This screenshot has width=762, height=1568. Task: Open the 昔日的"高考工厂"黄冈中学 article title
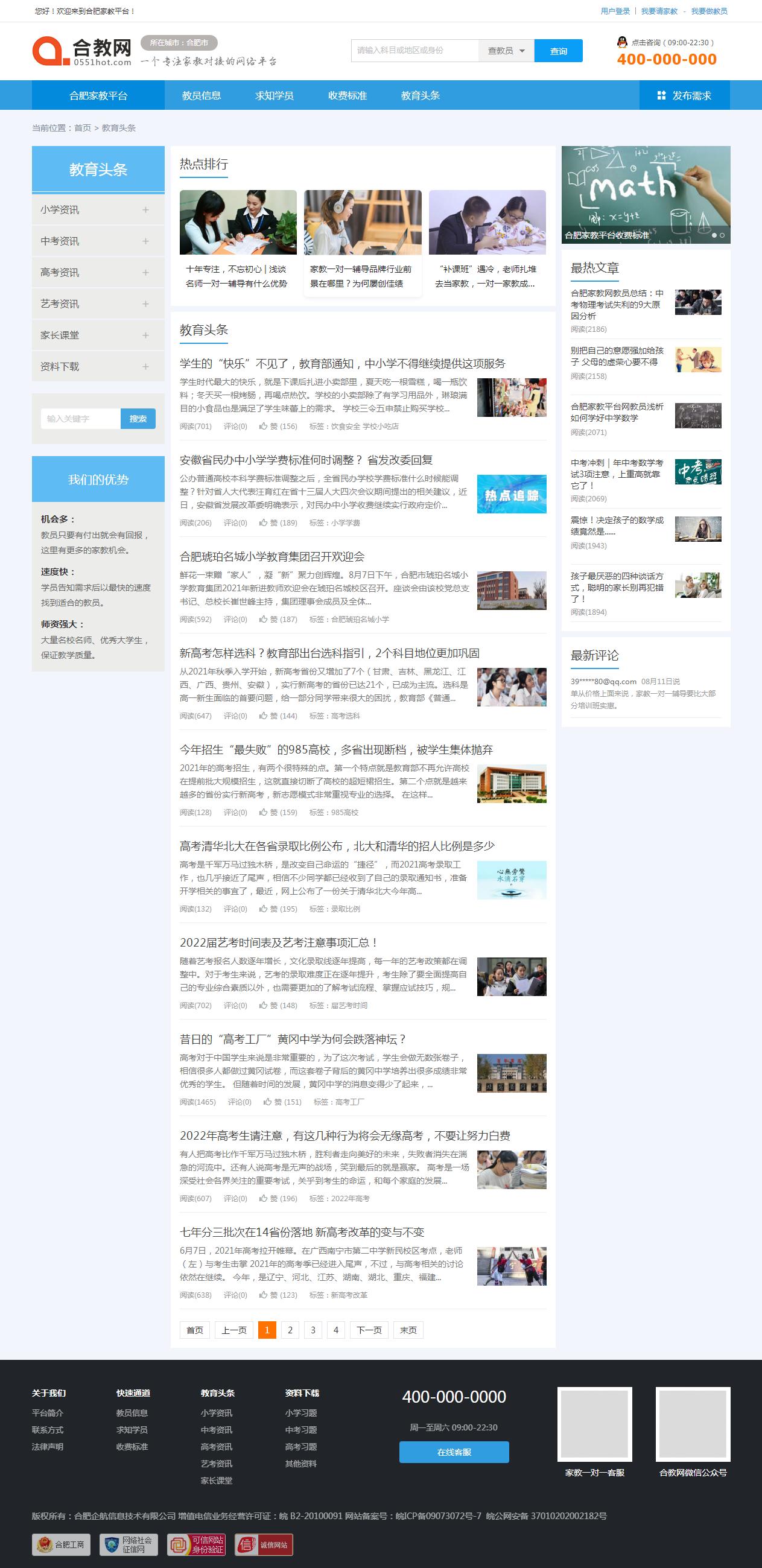(292, 1039)
